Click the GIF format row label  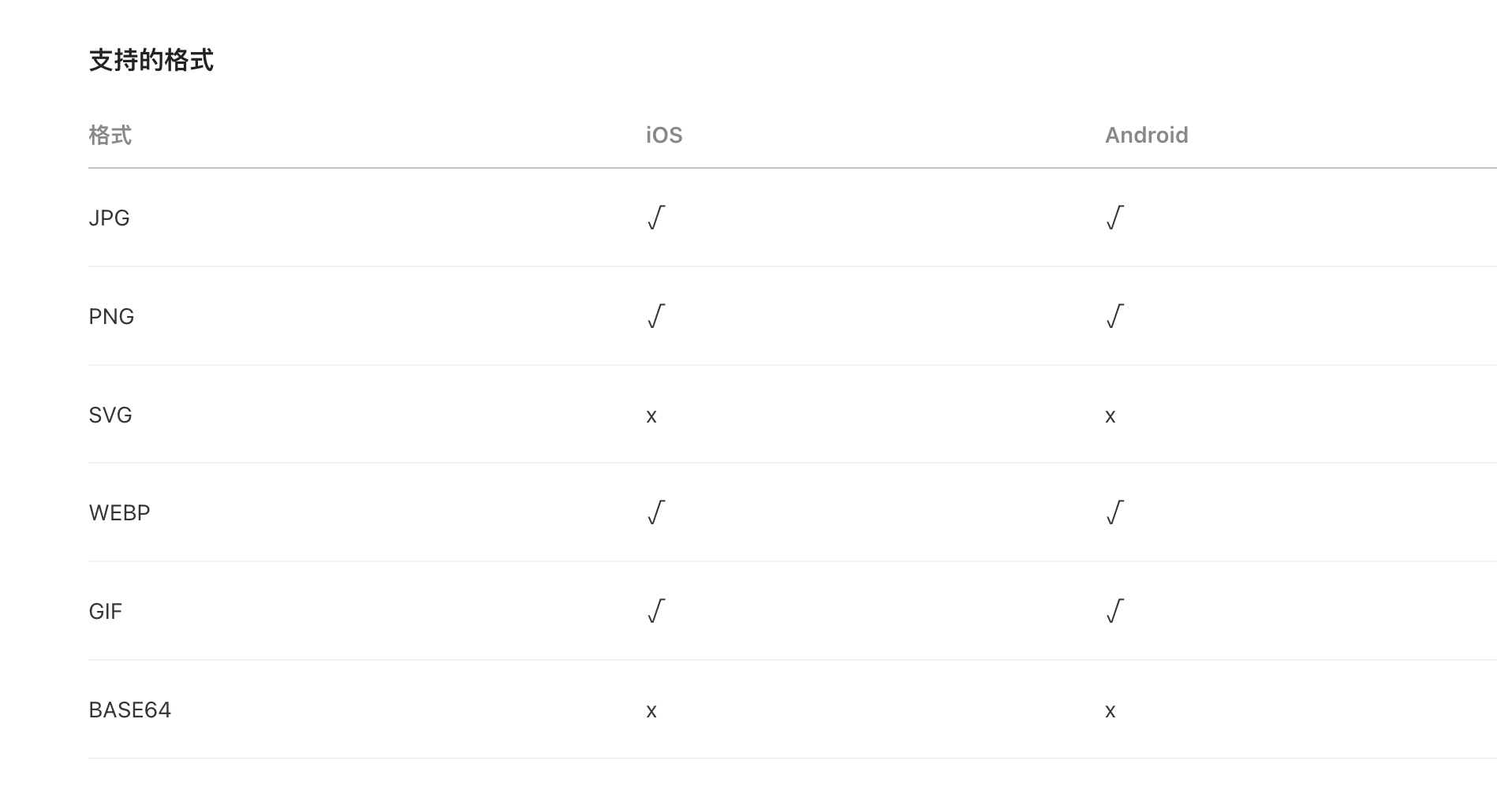(106, 612)
